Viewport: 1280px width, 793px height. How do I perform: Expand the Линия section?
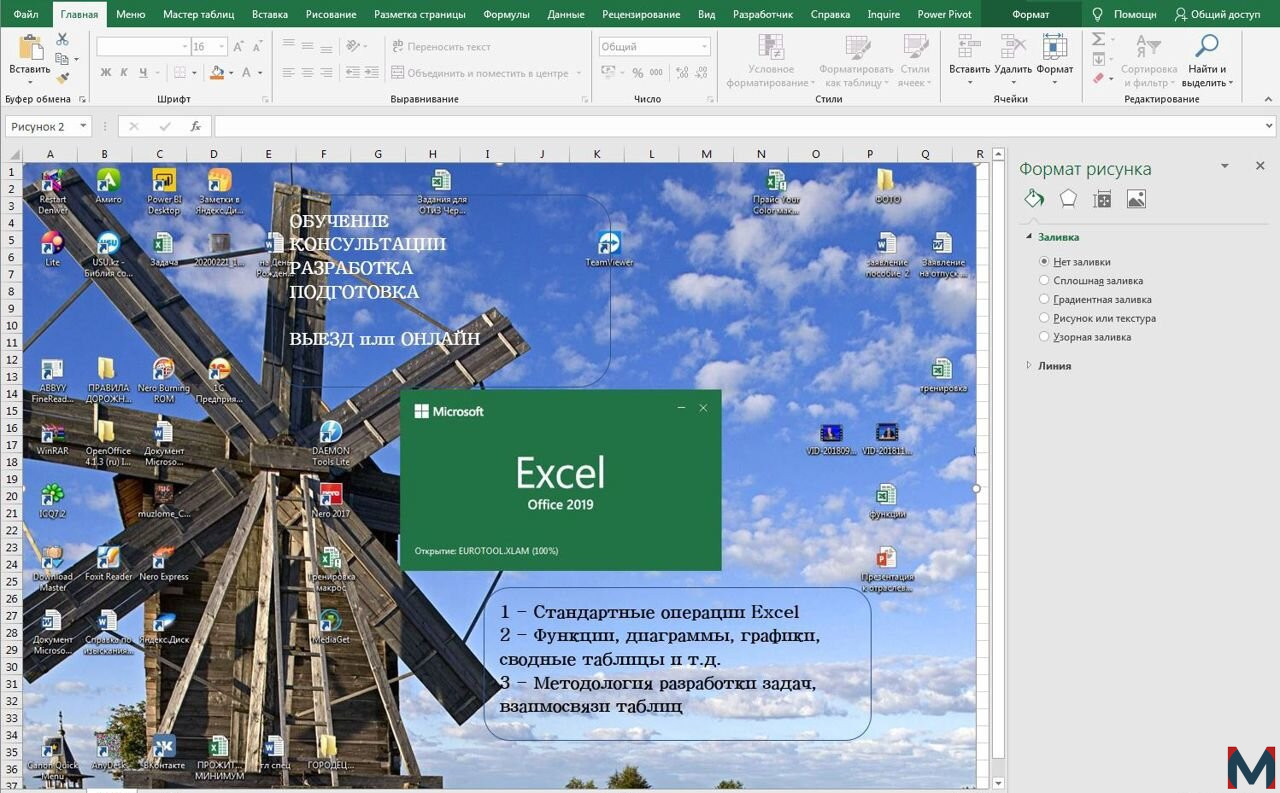pyautogui.click(x=1029, y=366)
